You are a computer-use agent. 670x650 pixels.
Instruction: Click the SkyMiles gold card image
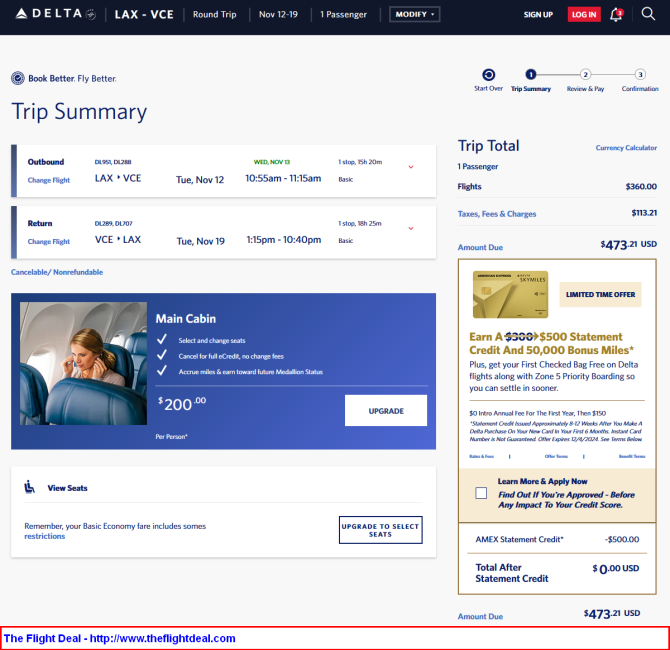[510, 294]
